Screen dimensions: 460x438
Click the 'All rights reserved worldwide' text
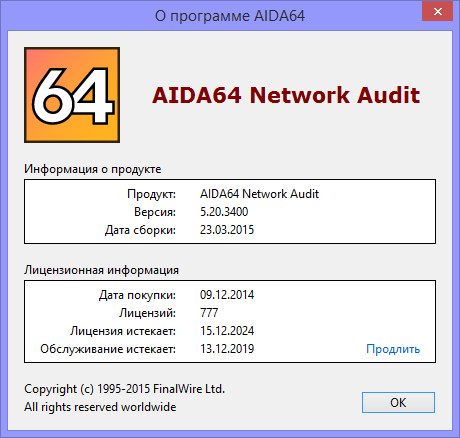[100, 407]
